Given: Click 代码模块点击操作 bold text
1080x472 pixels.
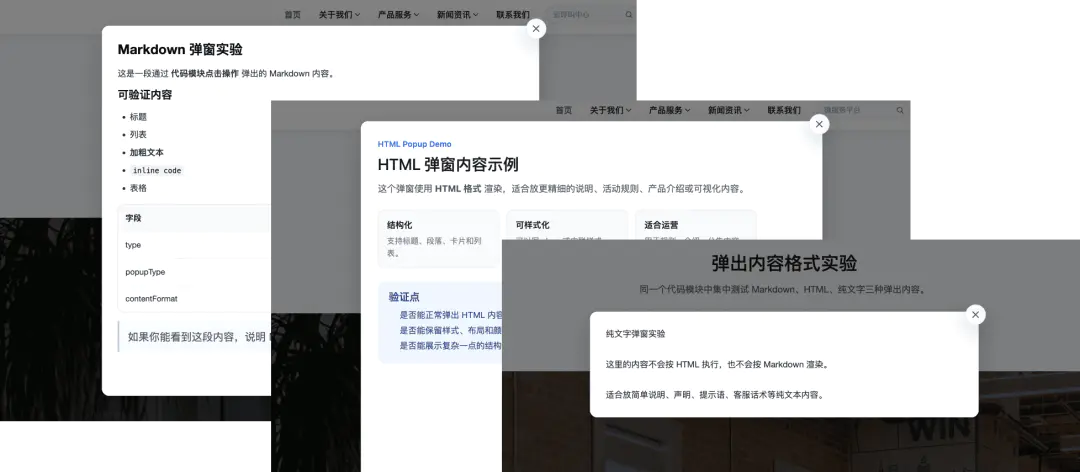Looking at the screenshot, I should [x=205, y=74].
